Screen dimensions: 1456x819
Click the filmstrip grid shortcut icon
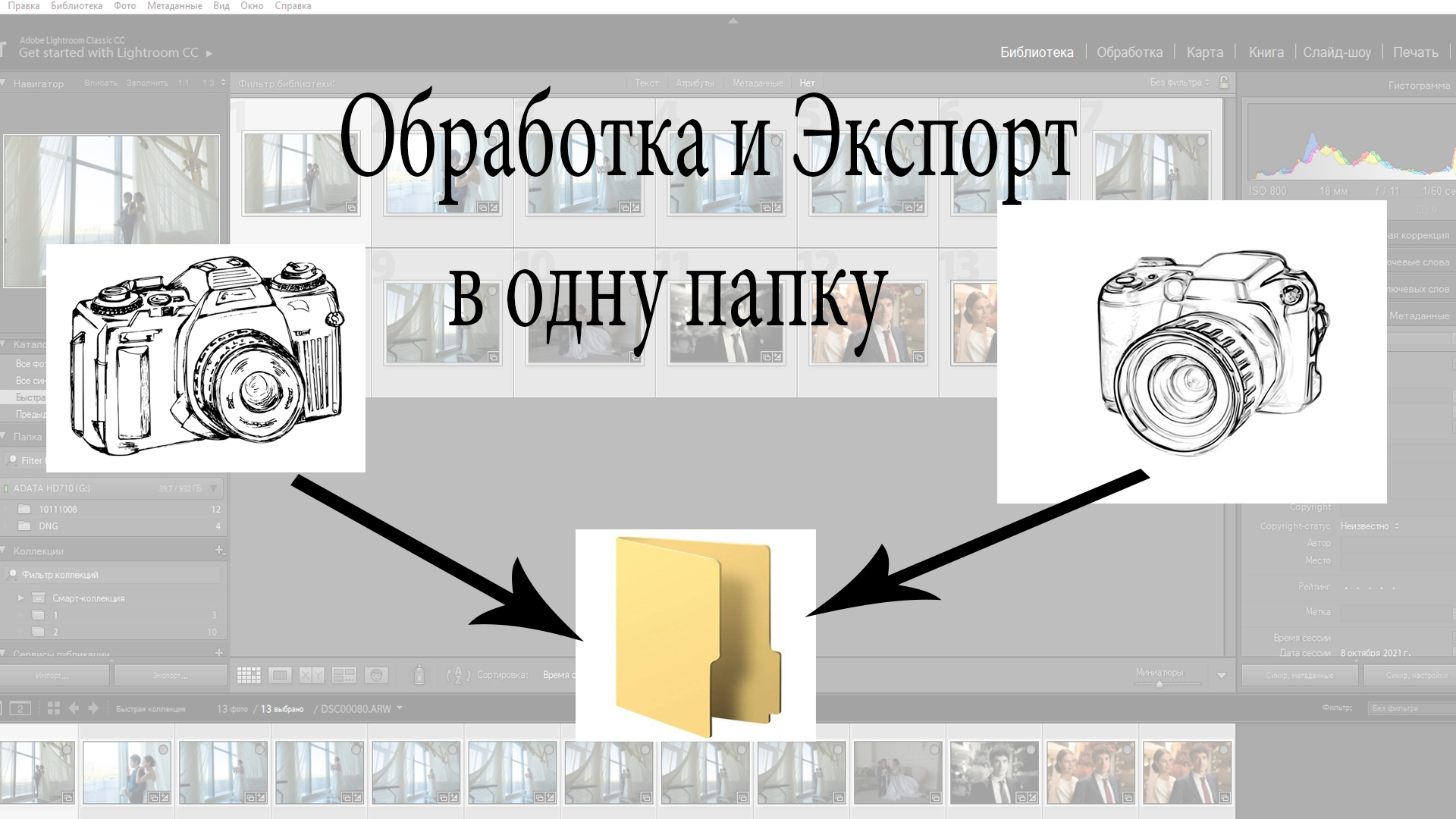pyautogui.click(x=53, y=708)
